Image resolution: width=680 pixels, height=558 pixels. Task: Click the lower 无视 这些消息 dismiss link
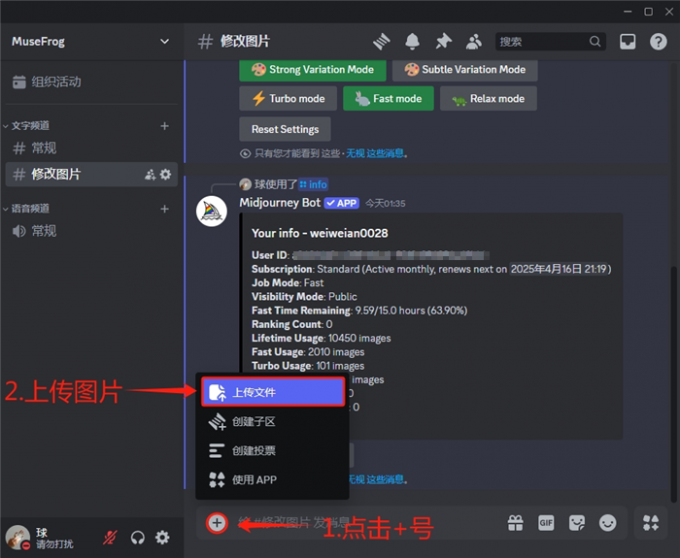[x=377, y=480]
